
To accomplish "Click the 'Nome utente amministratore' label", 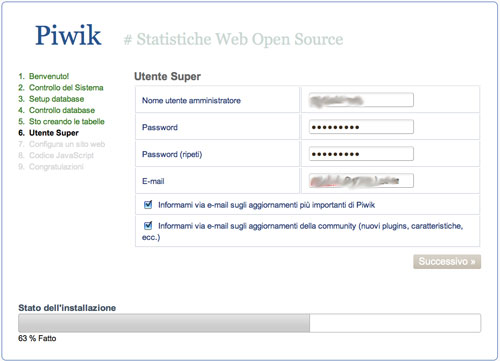I will click(x=191, y=100).
